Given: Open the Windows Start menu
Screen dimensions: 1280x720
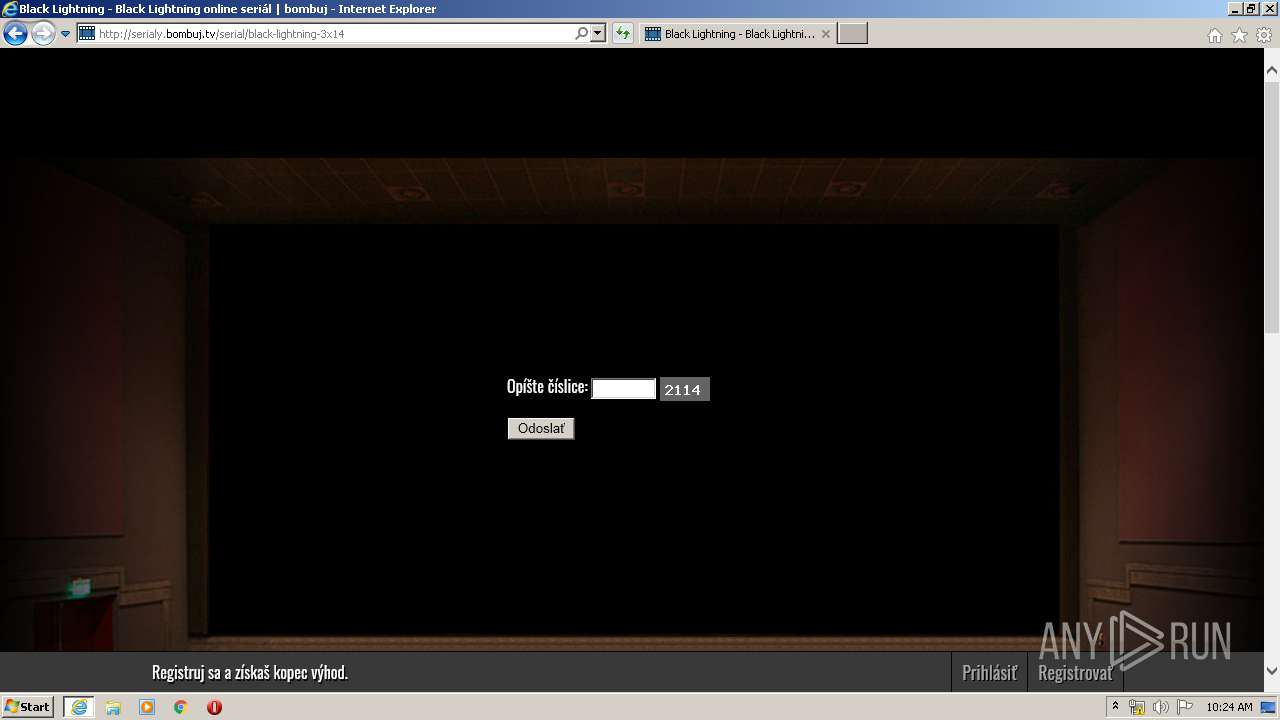Looking at the screenshot, I should point(27,707).
